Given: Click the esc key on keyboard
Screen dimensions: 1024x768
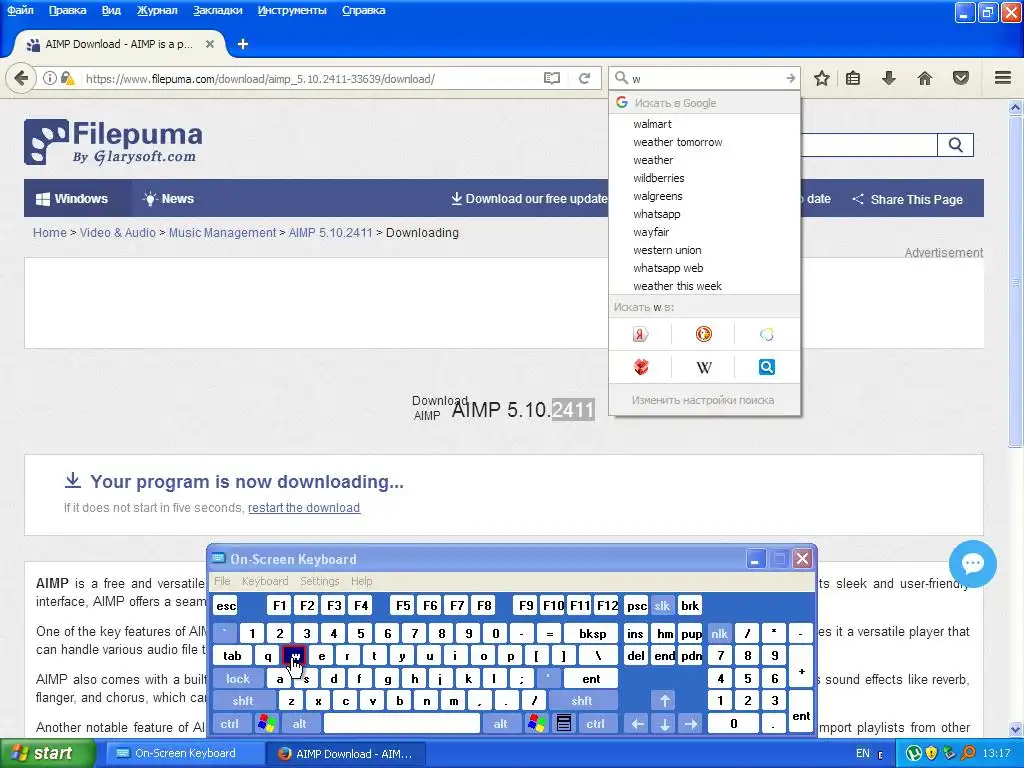Looking at the screenshot, I should pos(226,605).
